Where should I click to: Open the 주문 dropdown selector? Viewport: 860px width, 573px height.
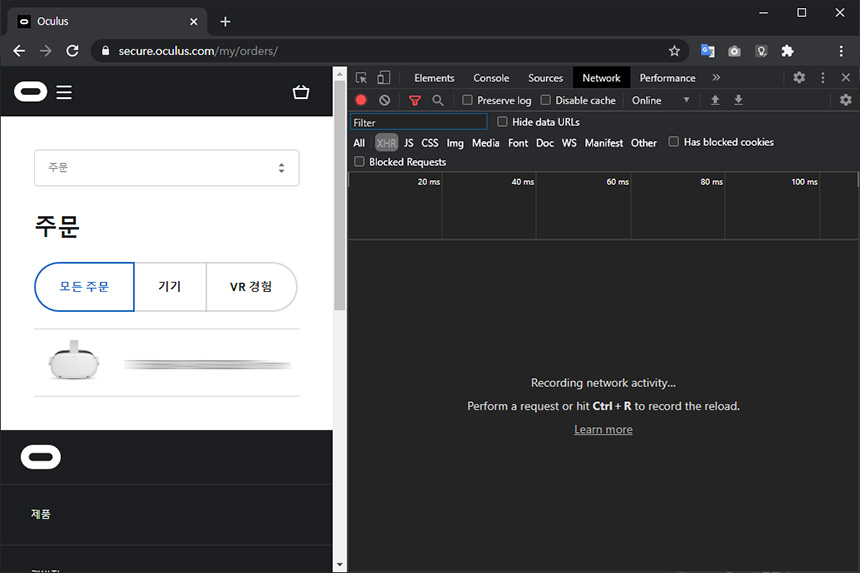(x=167, y=168)
